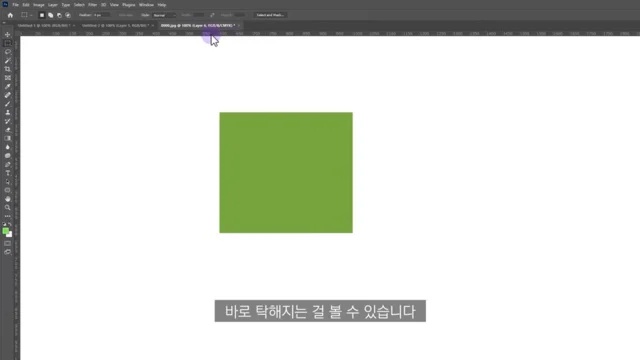Open the Type menu
Image resolution: width=640 pixels, height=360 pixels.
(x=66, y=5)
